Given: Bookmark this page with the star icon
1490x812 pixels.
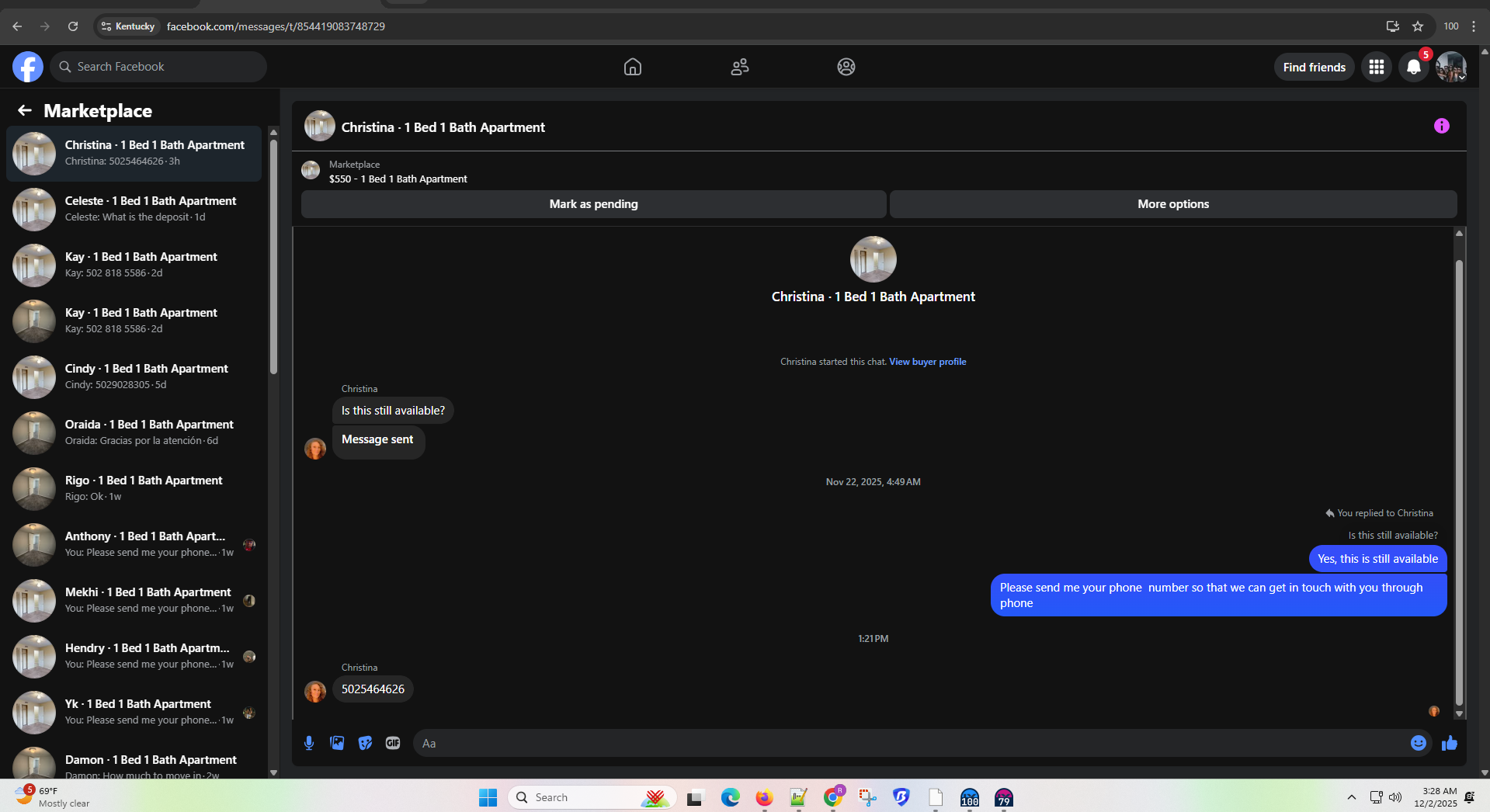Looking at the screenshot, I should 1418,26.
